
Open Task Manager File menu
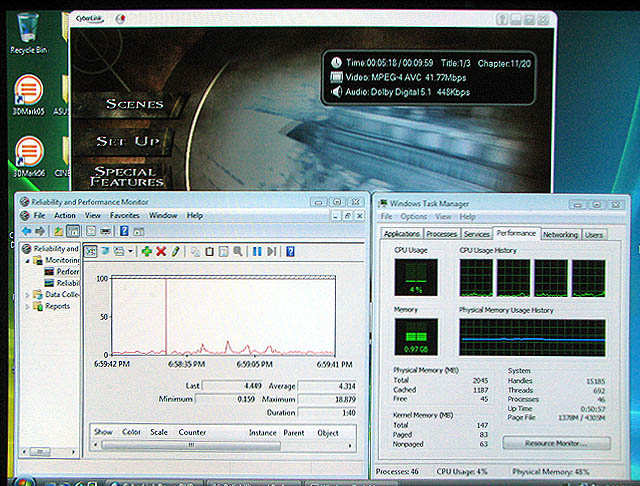click(386, 216)
